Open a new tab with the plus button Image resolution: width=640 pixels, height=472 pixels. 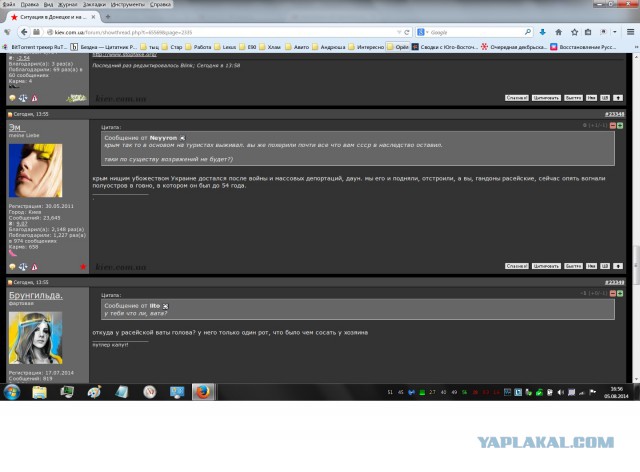tap(108, 17)
